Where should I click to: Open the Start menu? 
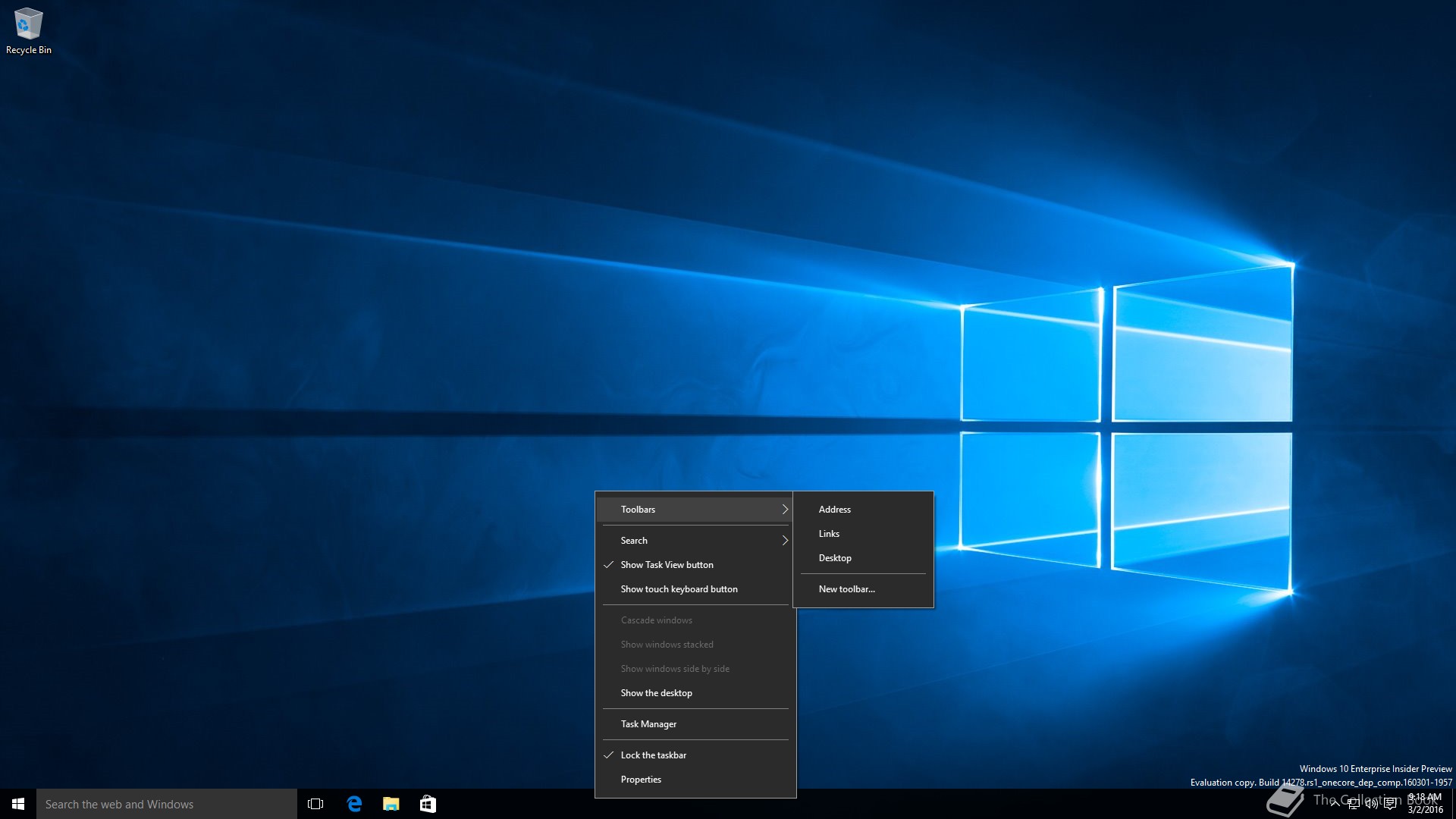coord(18,804)
